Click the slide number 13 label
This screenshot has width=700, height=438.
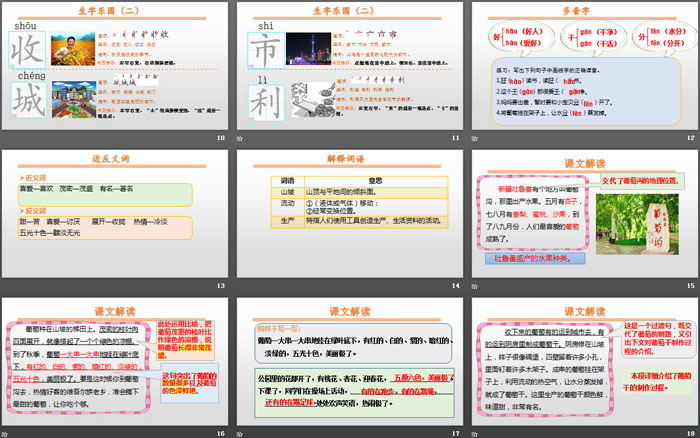tap(222, 286)
